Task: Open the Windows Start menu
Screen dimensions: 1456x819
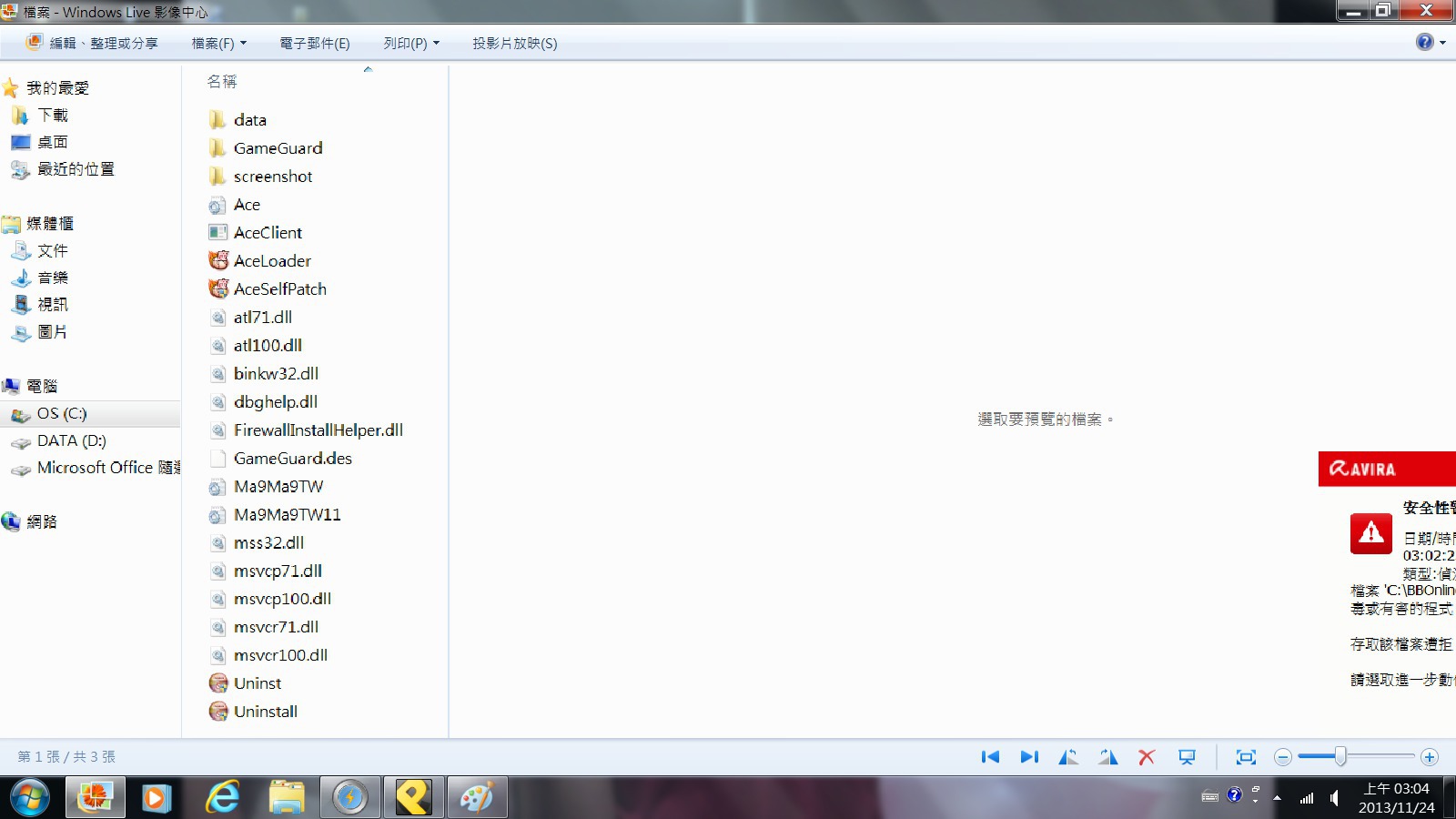Action: 29,798
